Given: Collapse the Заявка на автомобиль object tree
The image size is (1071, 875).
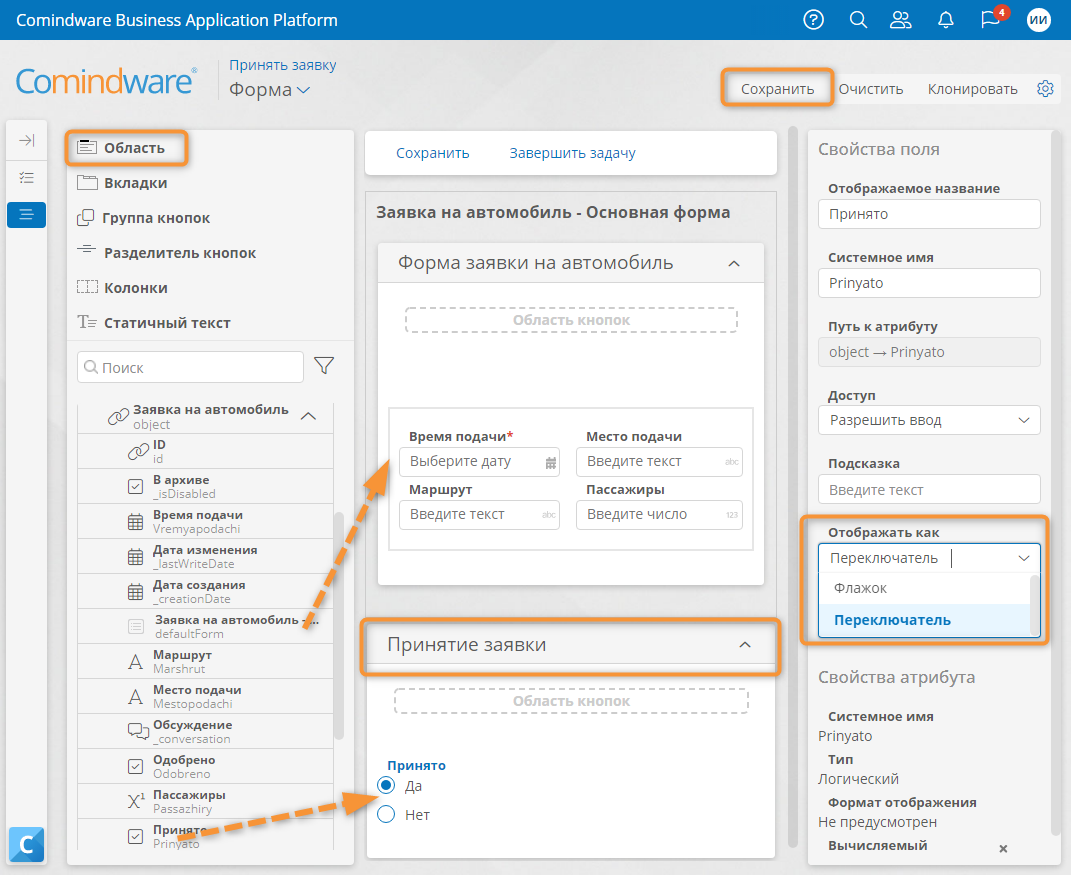Looking at the screenshot, I should click(x=309, y=416).
